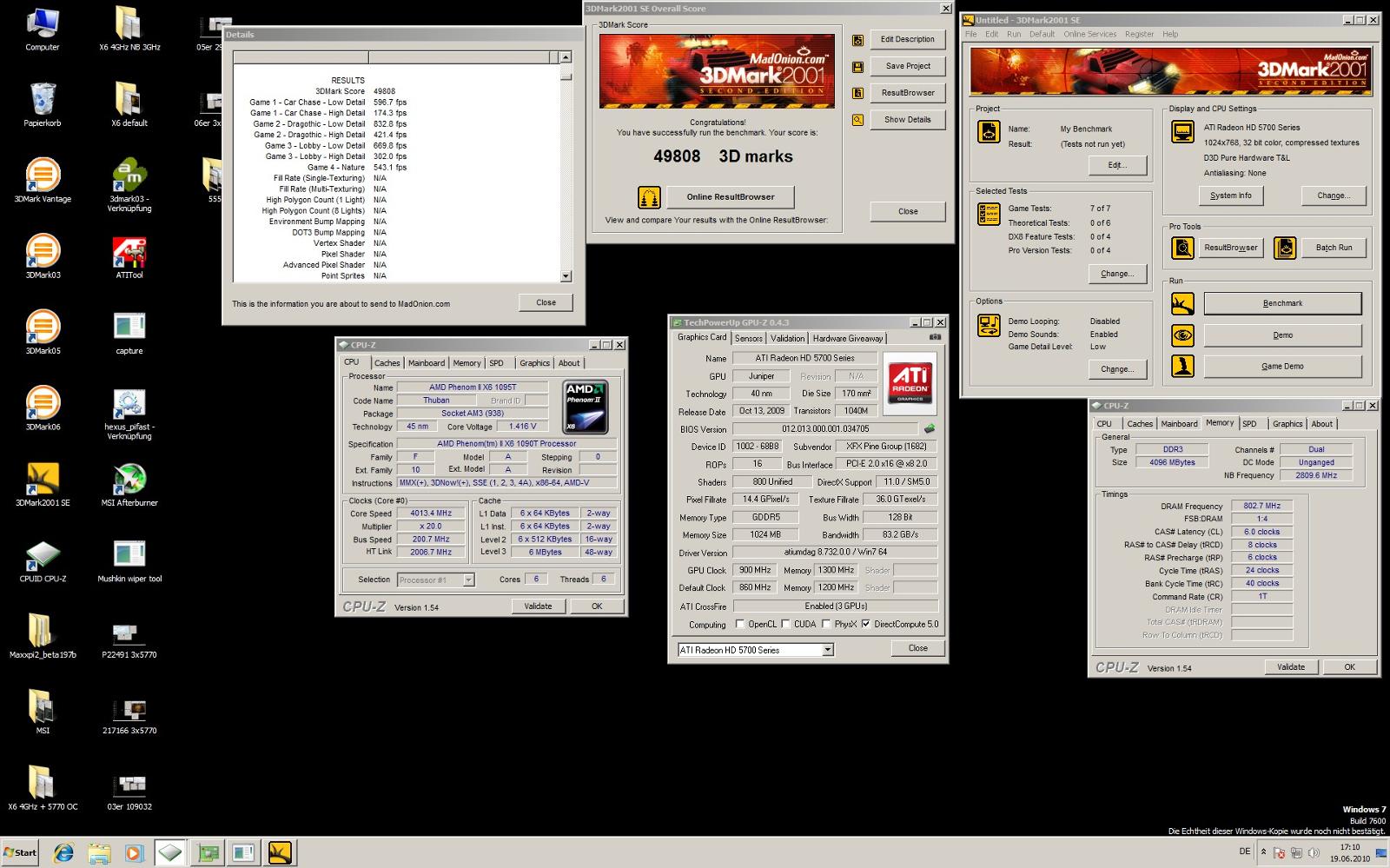
Task: Click the OK button in CPU-Z memory window
Action: (1349, 667)
